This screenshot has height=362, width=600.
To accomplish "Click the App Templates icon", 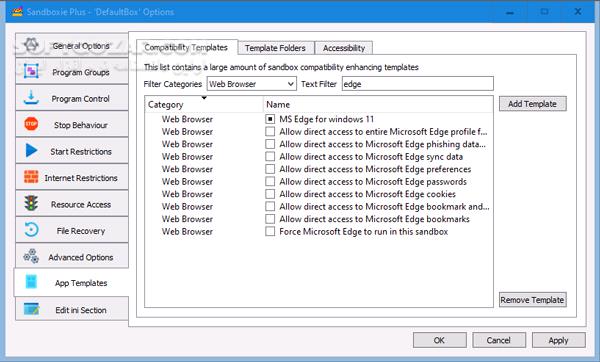I will tap(31, 282).
